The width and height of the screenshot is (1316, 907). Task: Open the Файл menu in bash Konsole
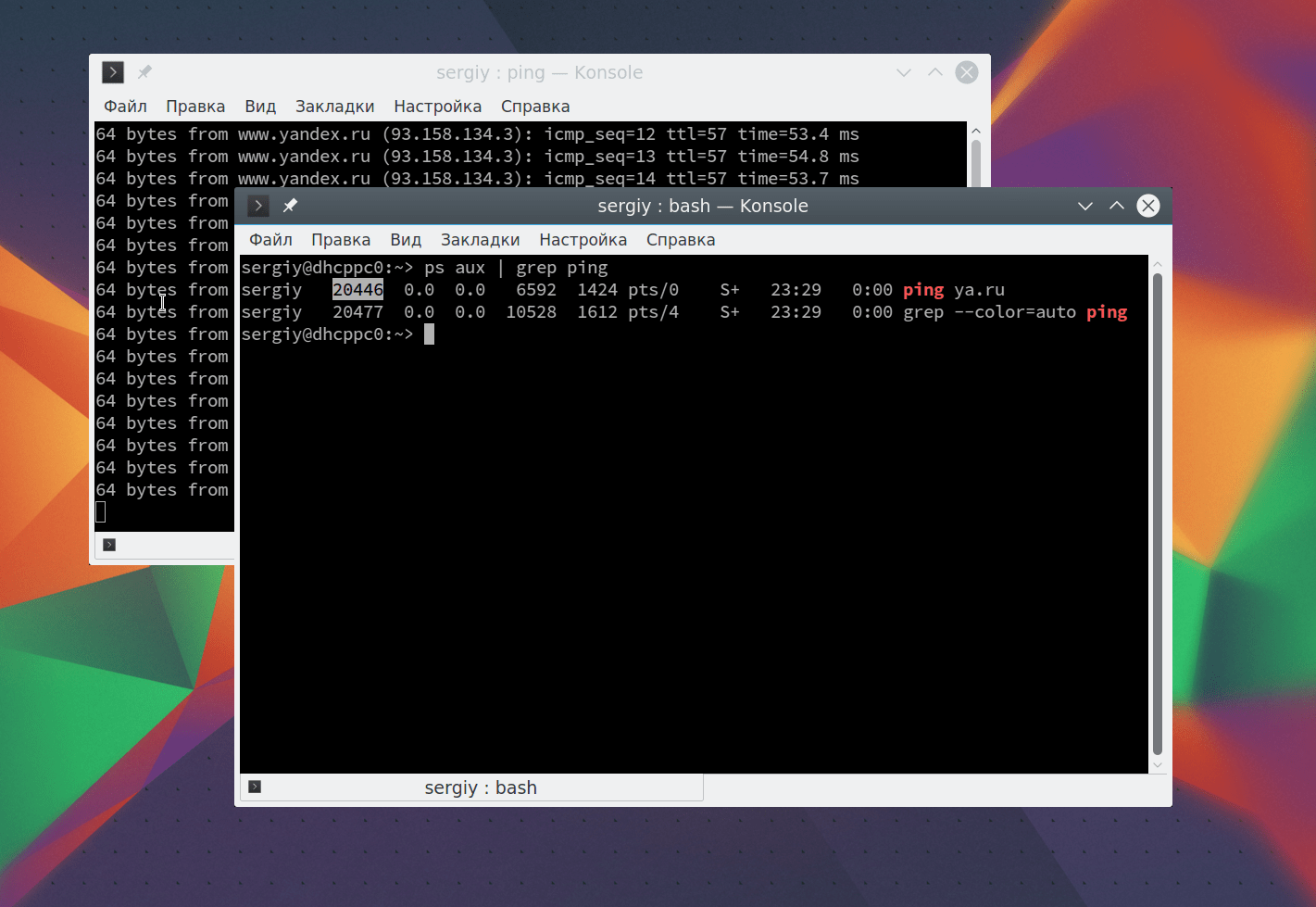[270, 240]
